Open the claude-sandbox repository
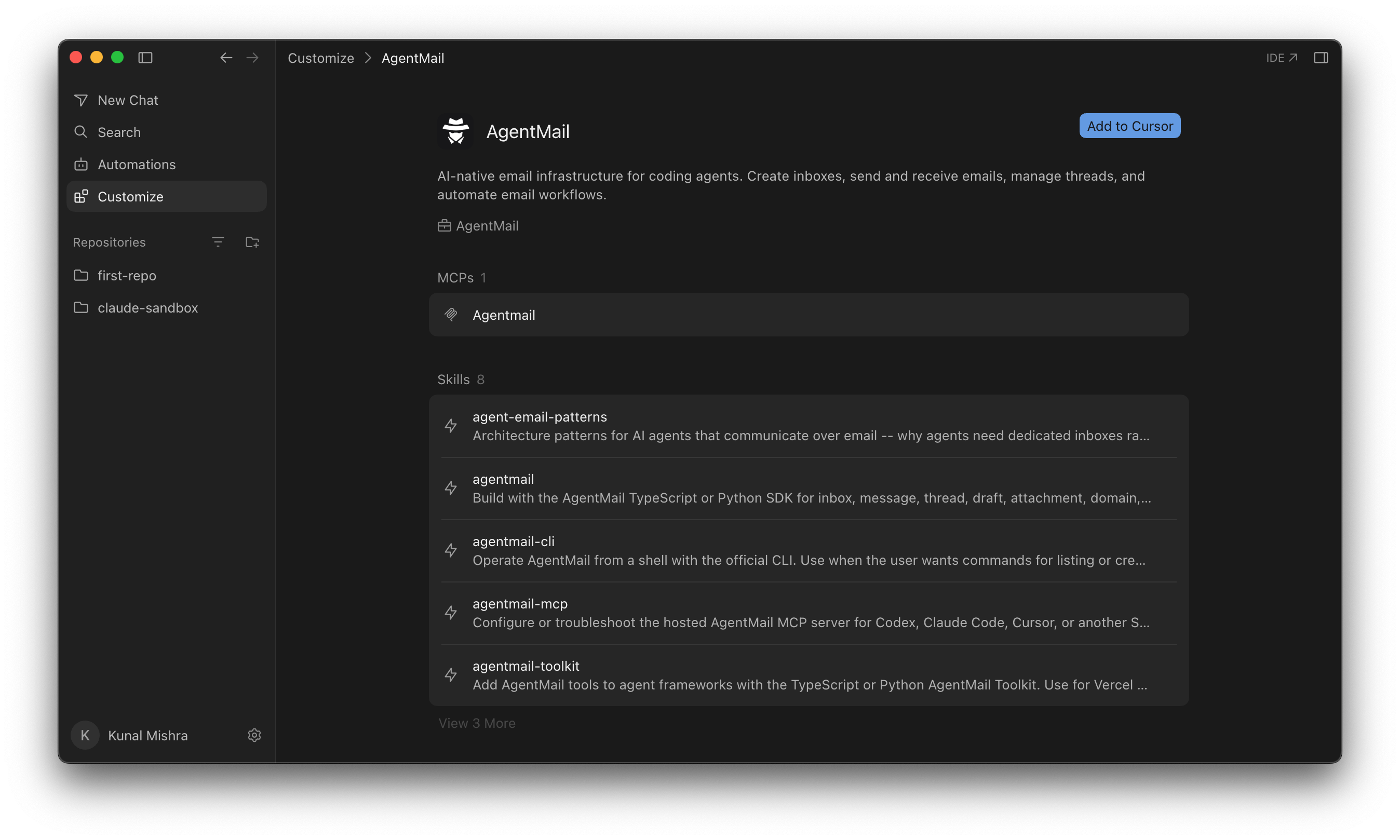 tap(167, 308)
